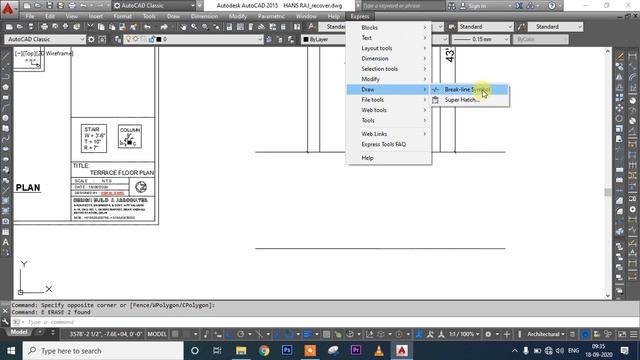
Task: Open the AutoCAD Classic workspace dropdown in title bar
Action: click(x=154, y=6)
